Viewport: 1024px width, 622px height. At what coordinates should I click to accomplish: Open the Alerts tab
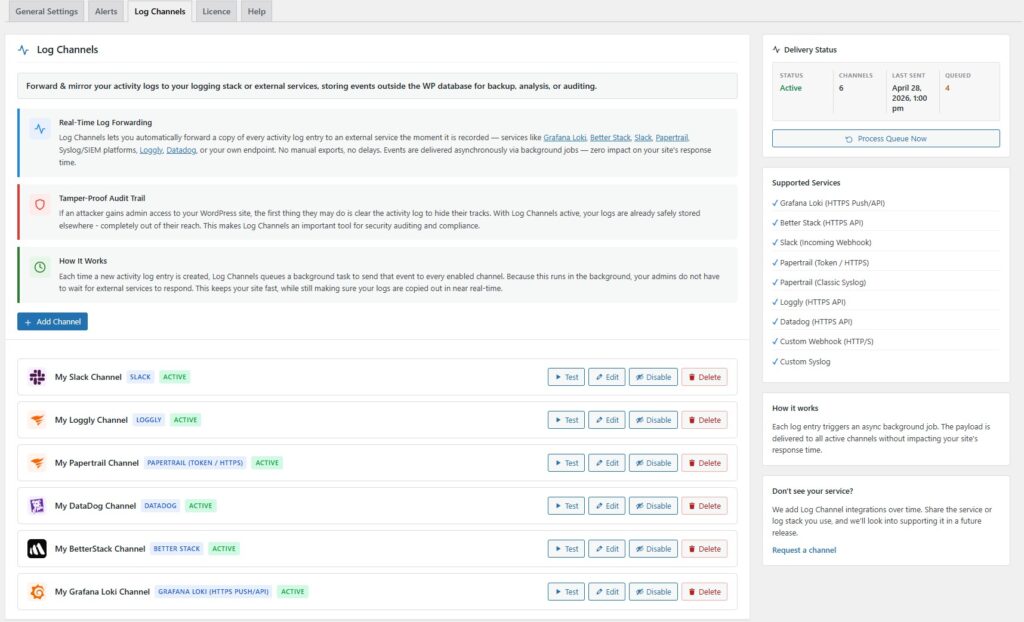click(x=106, y=11)
